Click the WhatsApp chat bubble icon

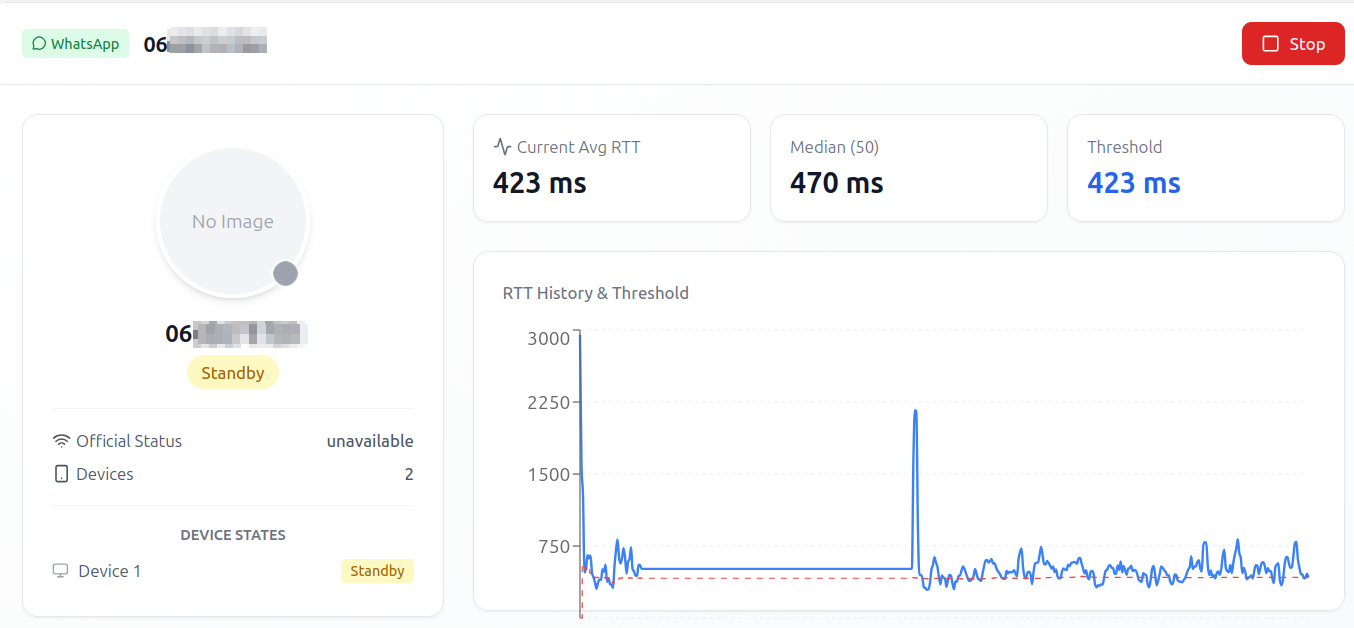tap(39, 44)
